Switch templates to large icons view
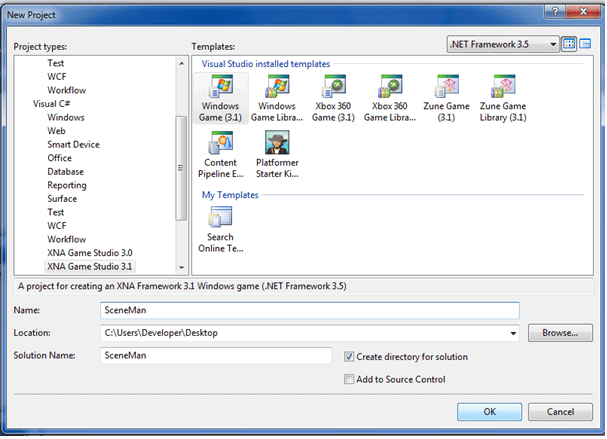Viewport: 607px width, 439px height. pyautogui.click(x=569, y=44)
